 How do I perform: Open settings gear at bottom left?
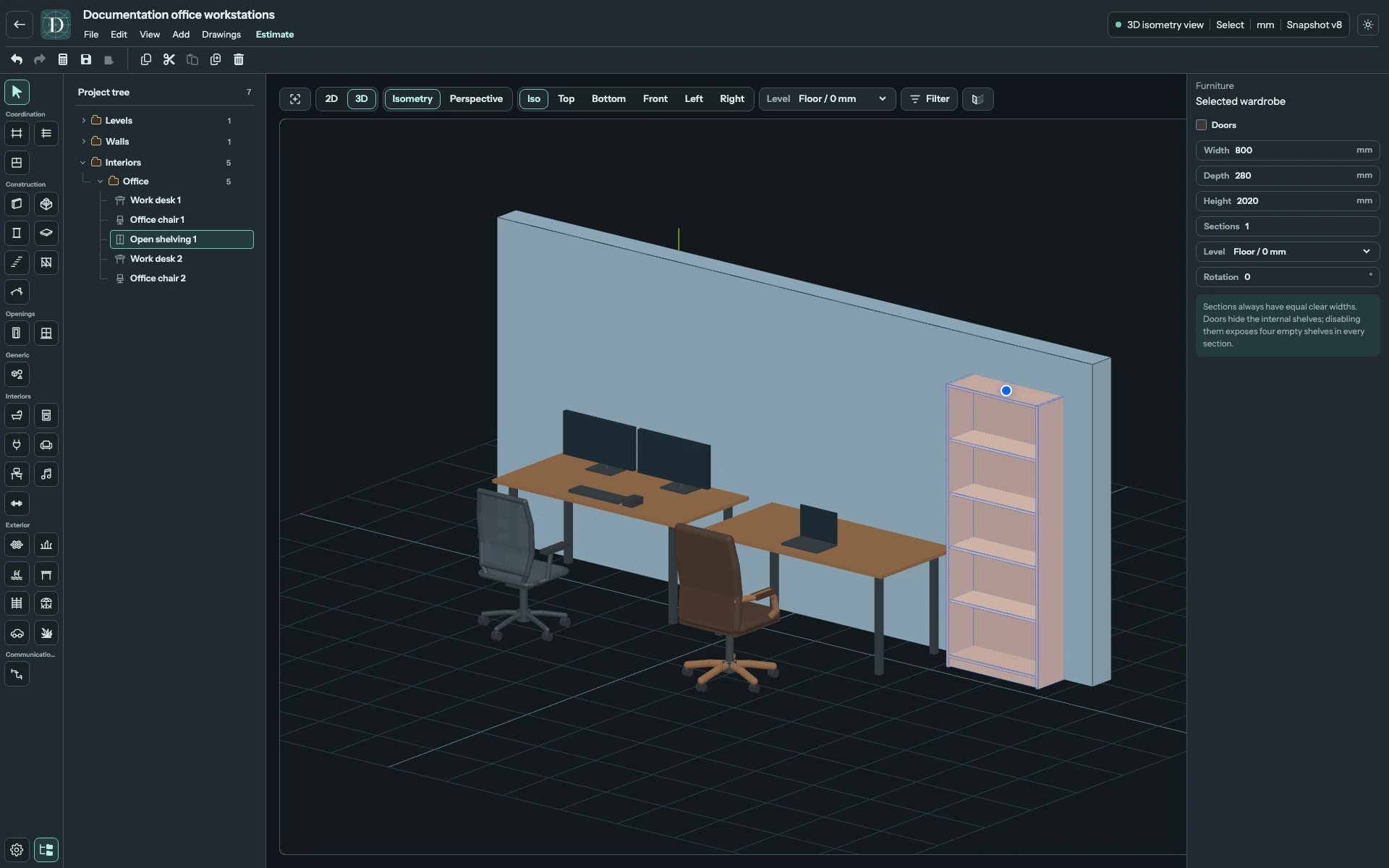tap(17, 850)
